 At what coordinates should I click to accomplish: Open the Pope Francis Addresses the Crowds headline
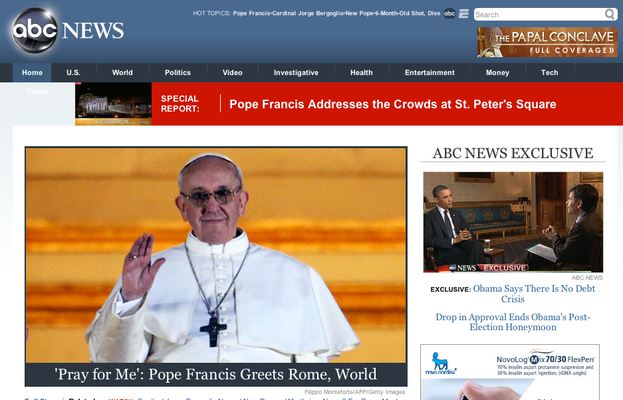[x=393, y=104]
